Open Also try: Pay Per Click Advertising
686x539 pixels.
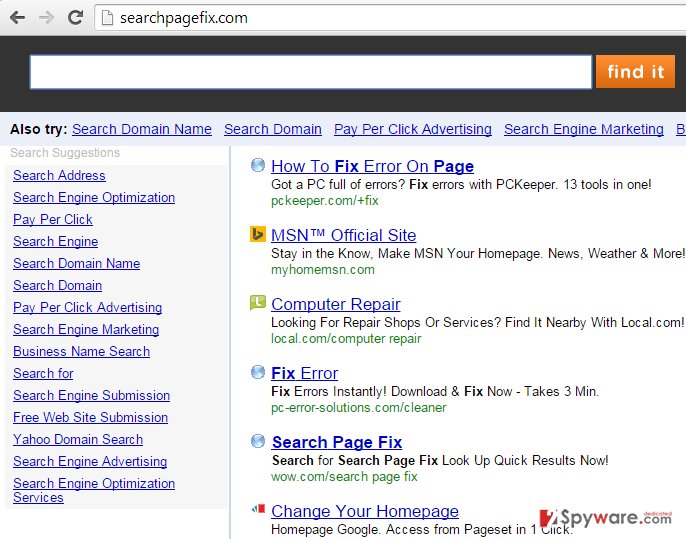pyautogui.click(x=413, y=129)
